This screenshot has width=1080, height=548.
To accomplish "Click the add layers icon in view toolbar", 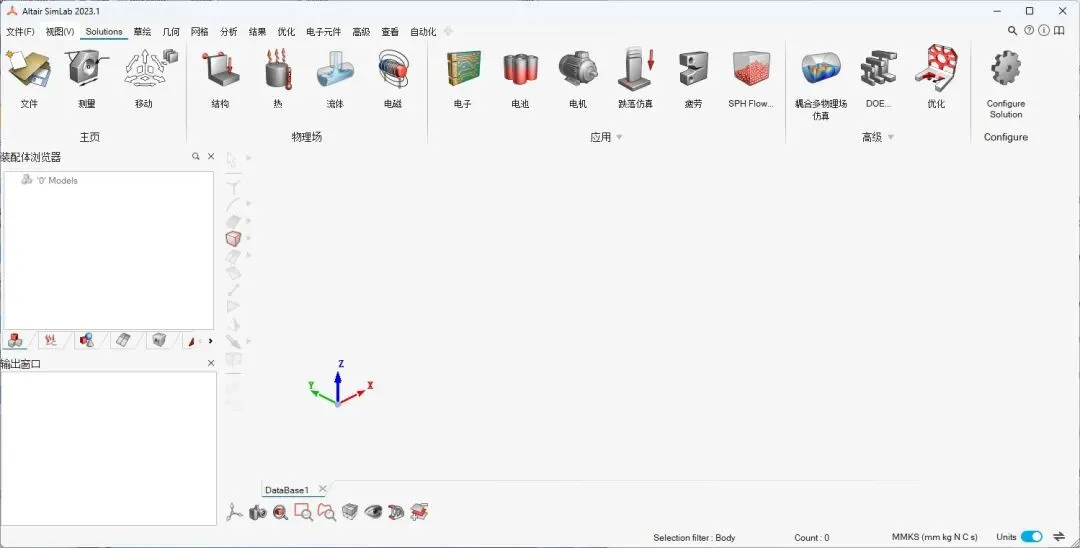I will [x=419, y=512].
